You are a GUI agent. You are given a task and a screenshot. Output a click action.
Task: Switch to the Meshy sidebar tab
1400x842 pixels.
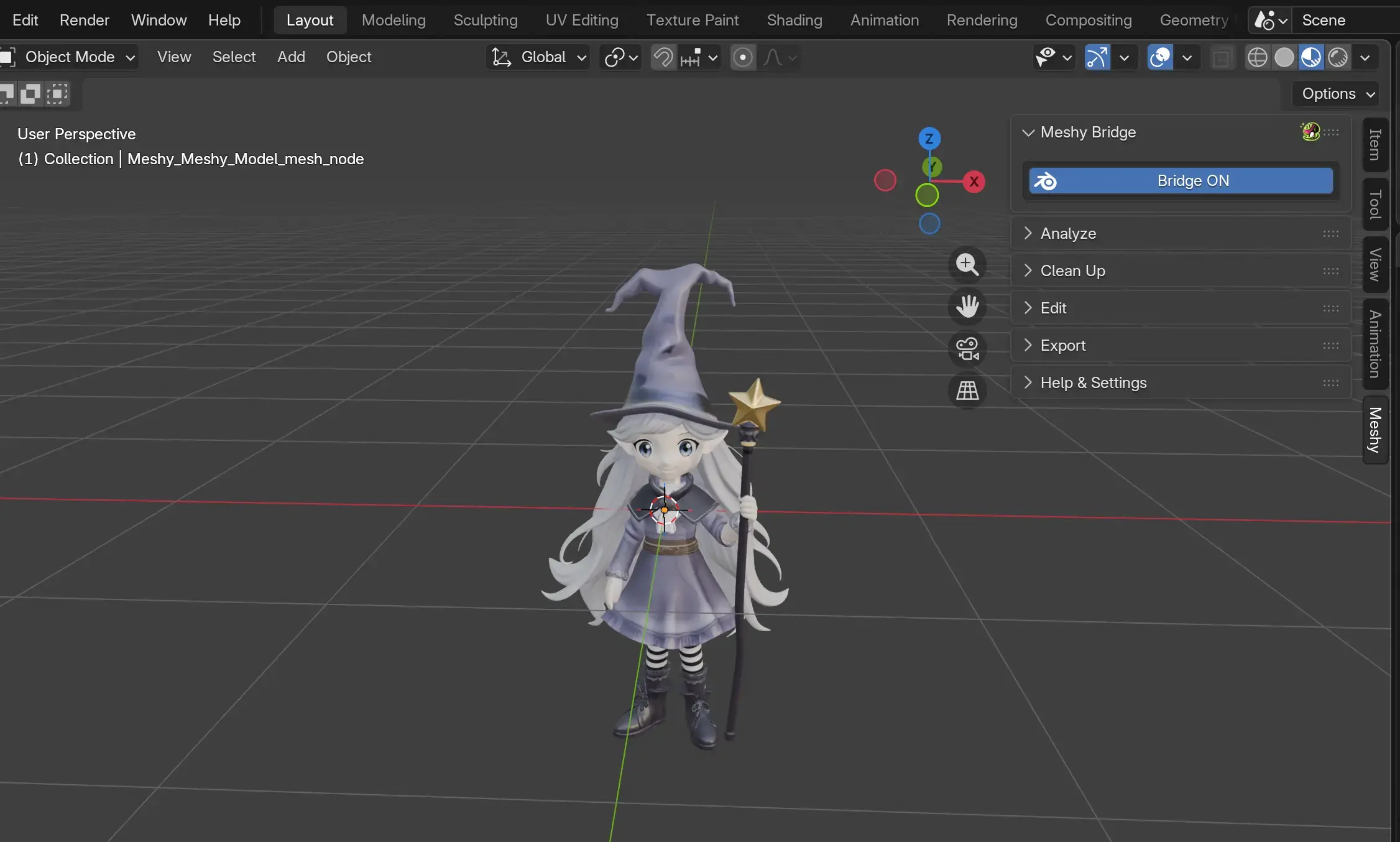click(x=1375, y=430)
